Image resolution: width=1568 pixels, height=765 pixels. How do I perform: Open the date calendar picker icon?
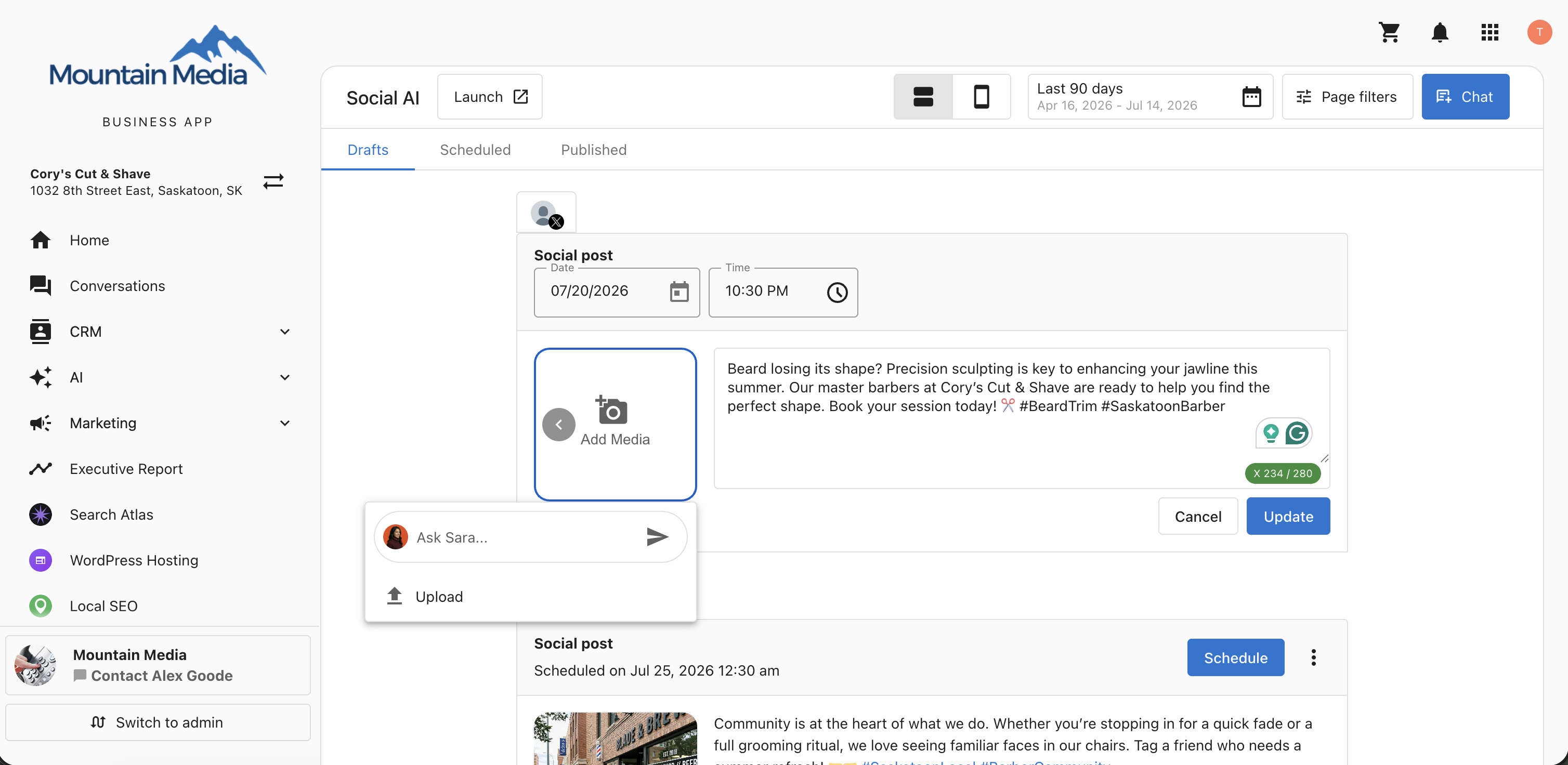(678, 292)
